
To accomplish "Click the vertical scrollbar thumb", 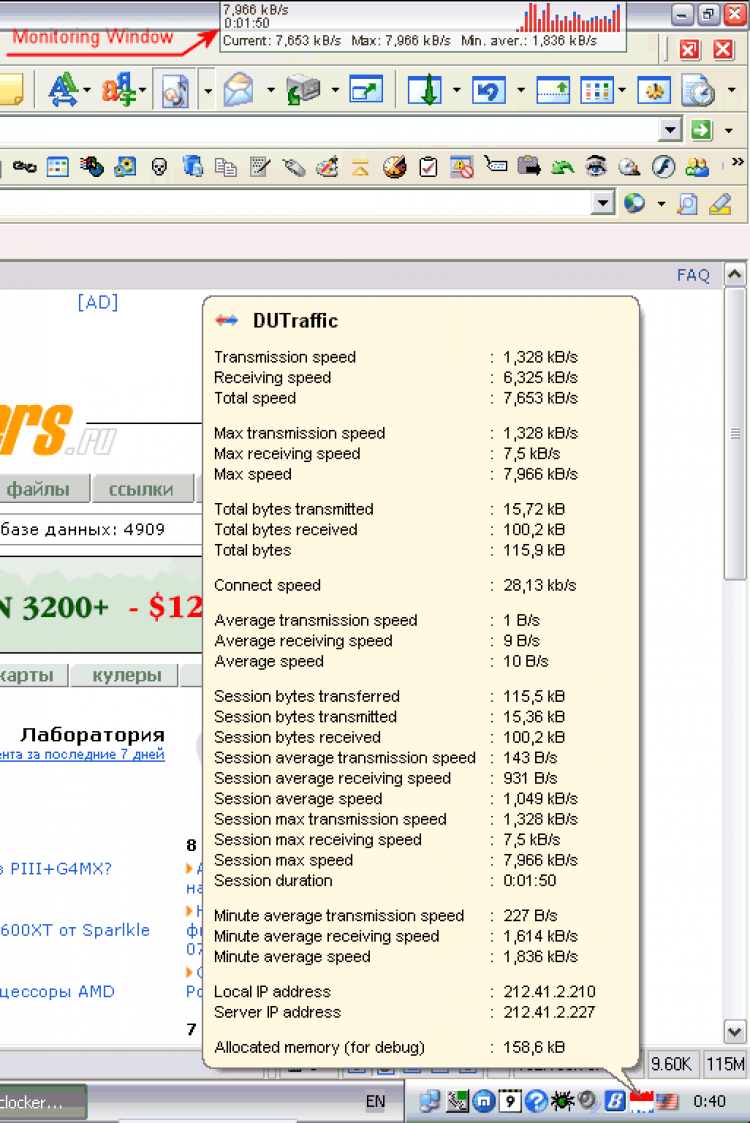I will [x=735, y=433].
